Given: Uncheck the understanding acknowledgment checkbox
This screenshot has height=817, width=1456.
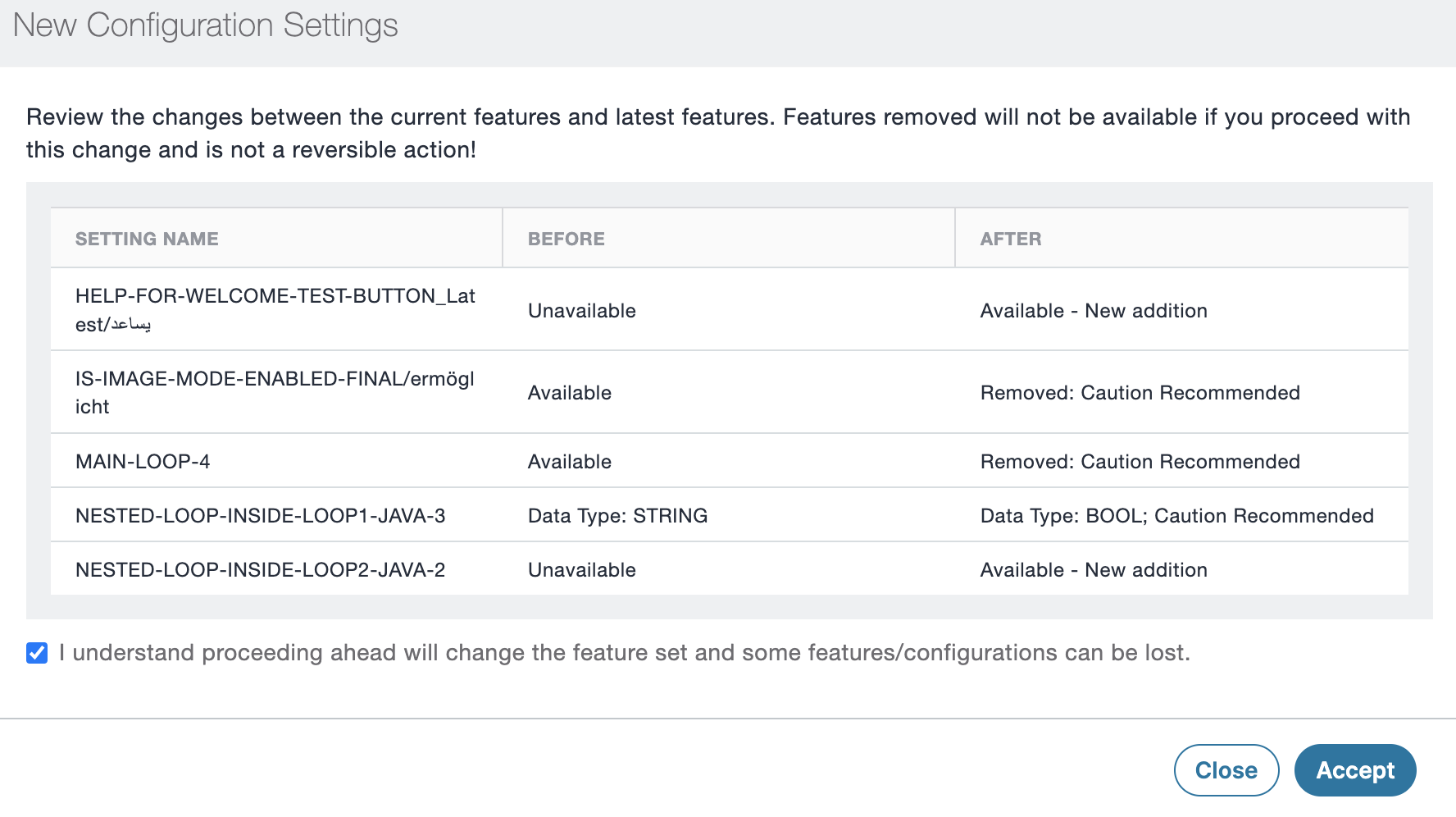Looking at the screenshot, I should coord(36,652).
